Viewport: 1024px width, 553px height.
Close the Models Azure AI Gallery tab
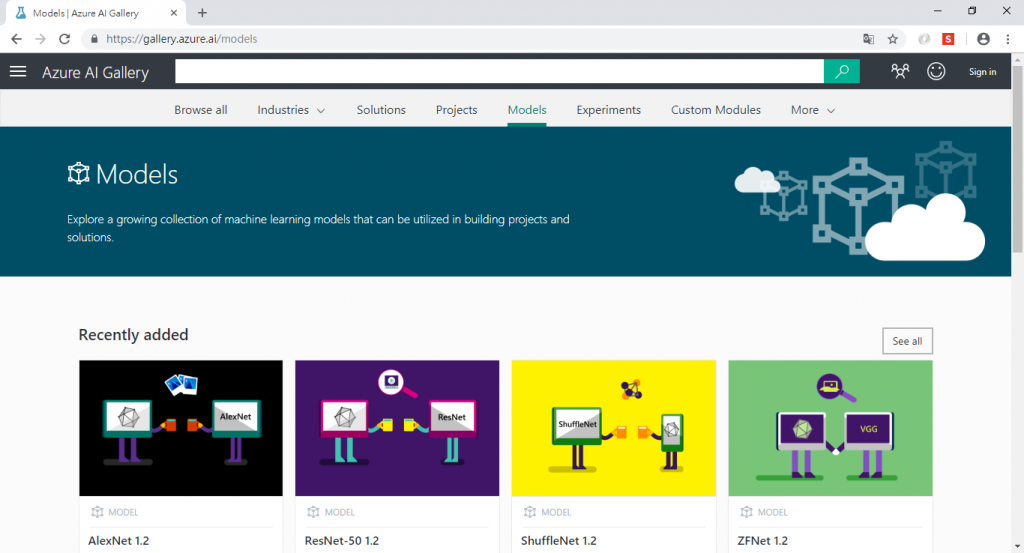coord(174,12)
